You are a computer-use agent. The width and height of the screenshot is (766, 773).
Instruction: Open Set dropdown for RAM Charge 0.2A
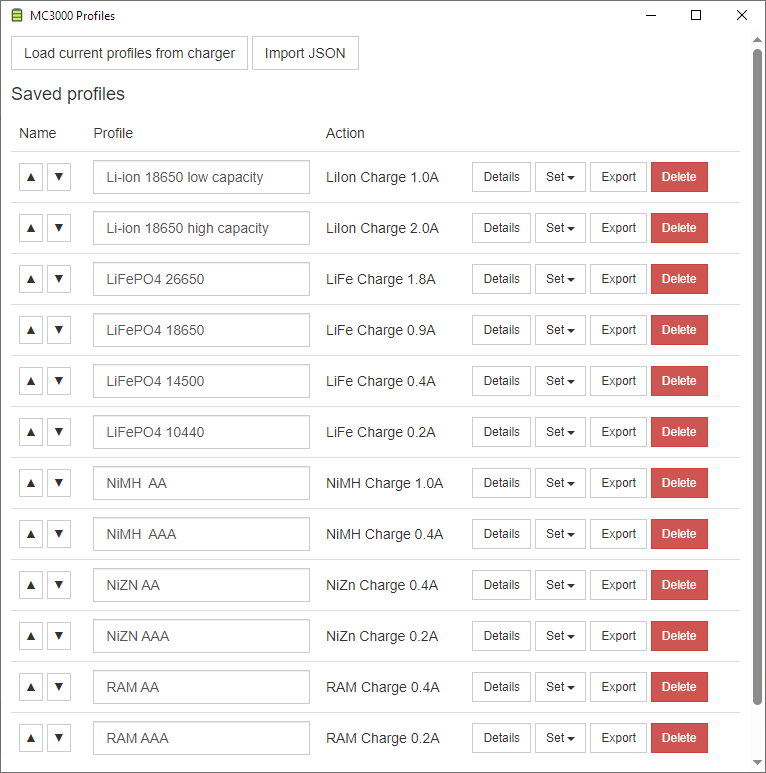tap(560, 738)
